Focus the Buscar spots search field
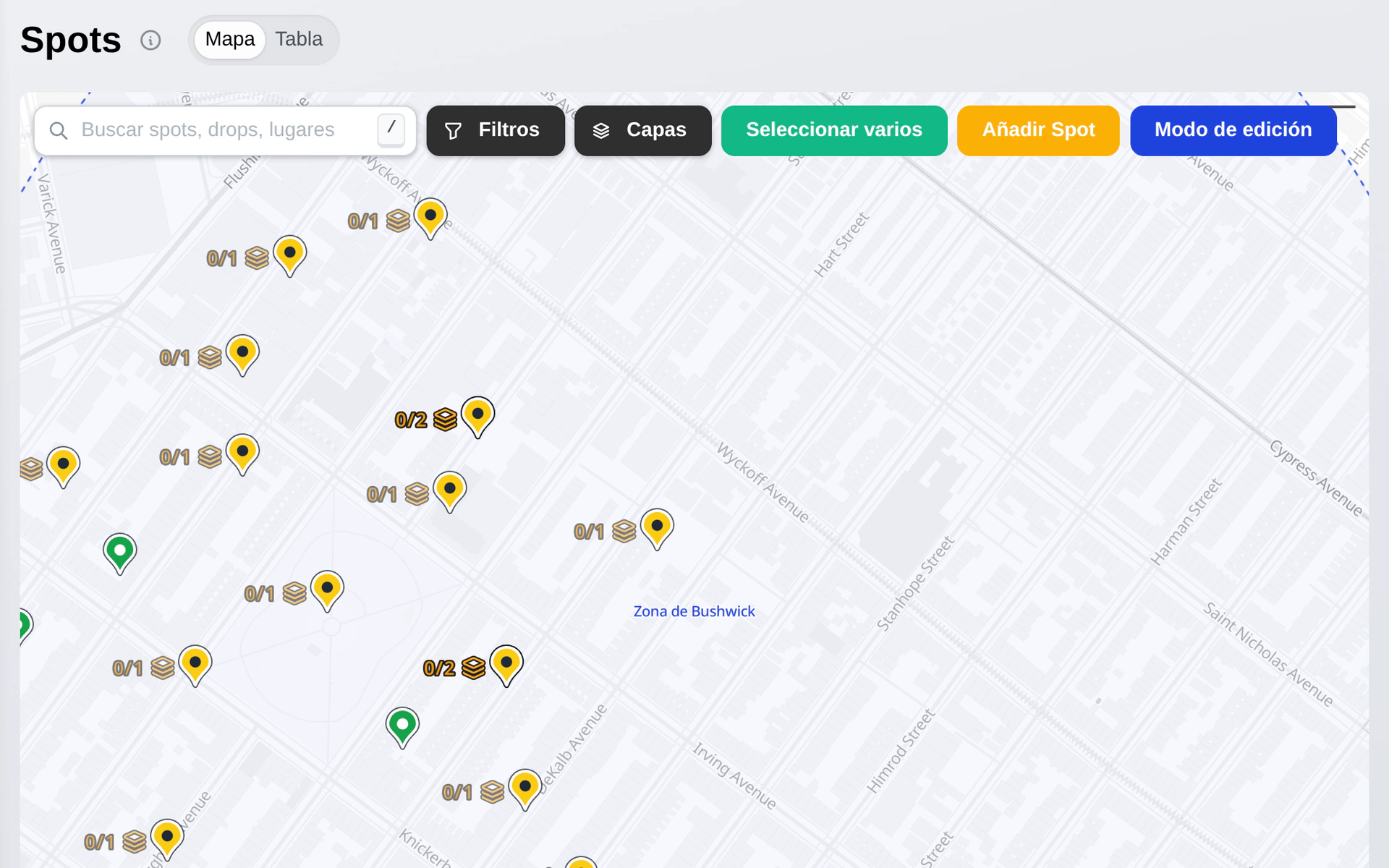Screen dimensions: 1389x868 tap(225, 130)
